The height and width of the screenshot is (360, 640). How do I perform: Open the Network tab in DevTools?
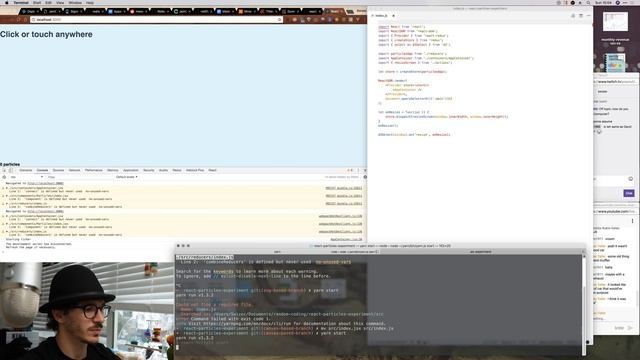click(x=74, y=170)
